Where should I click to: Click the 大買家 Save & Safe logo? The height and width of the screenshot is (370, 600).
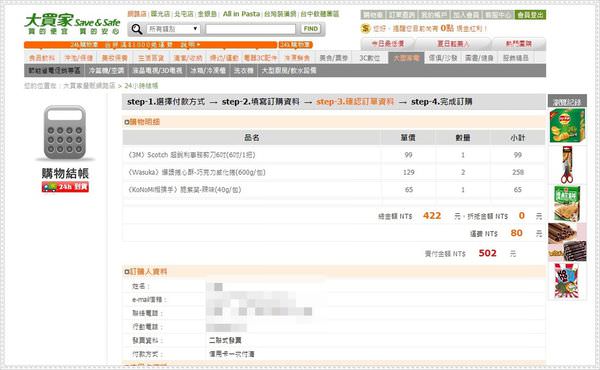pos(72,24)
